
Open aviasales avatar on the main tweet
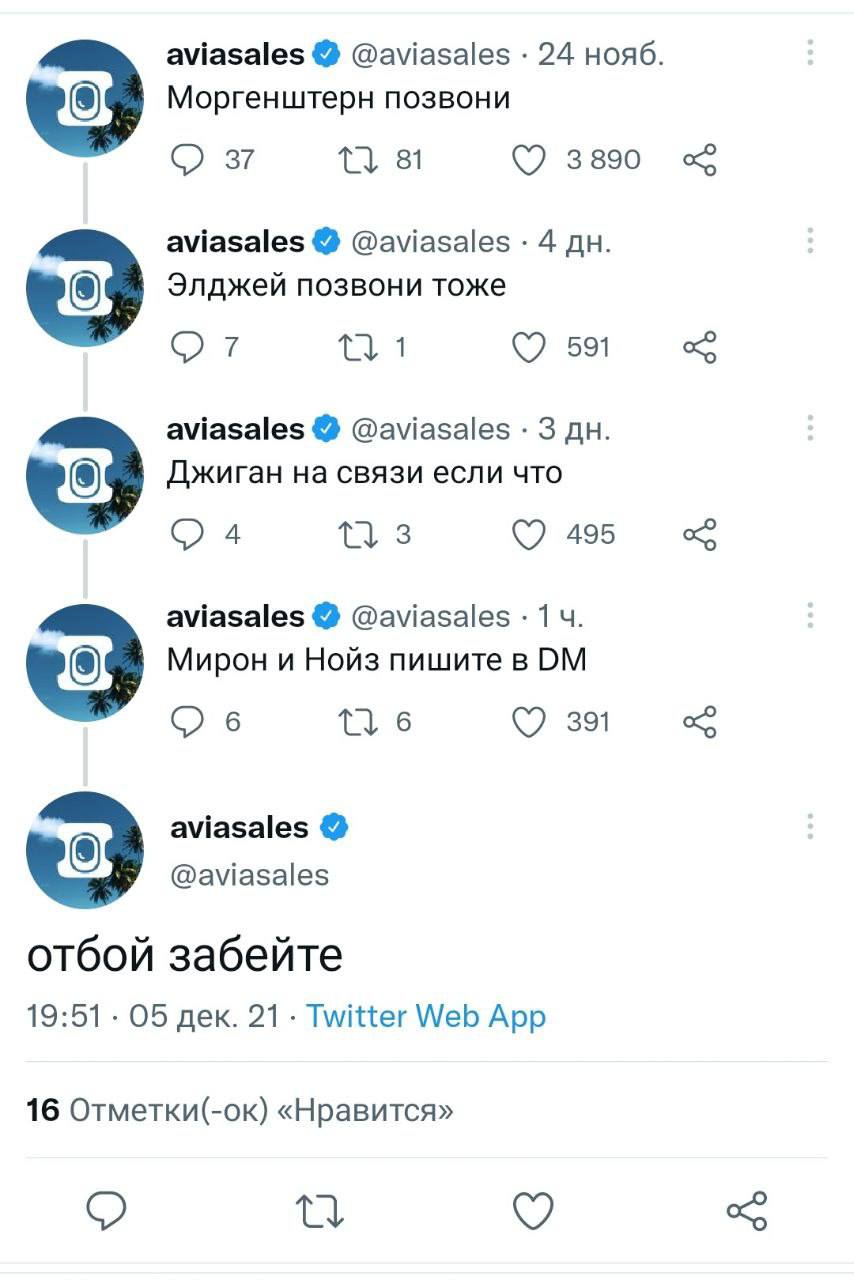tap(84, 850)
